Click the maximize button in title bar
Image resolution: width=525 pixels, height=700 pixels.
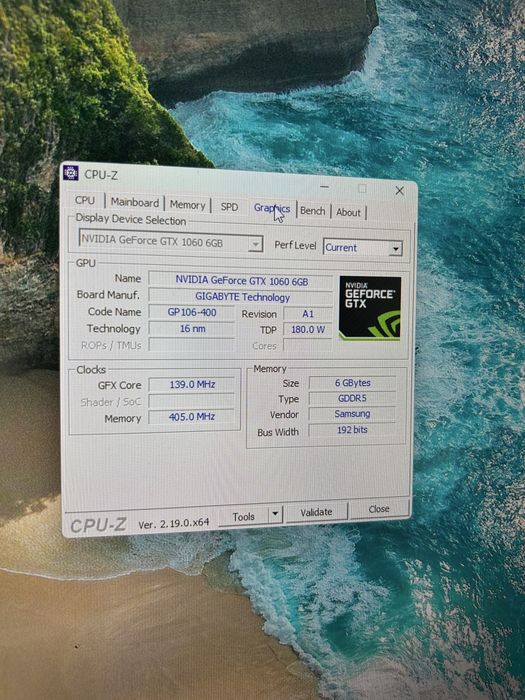pos(362,189)
